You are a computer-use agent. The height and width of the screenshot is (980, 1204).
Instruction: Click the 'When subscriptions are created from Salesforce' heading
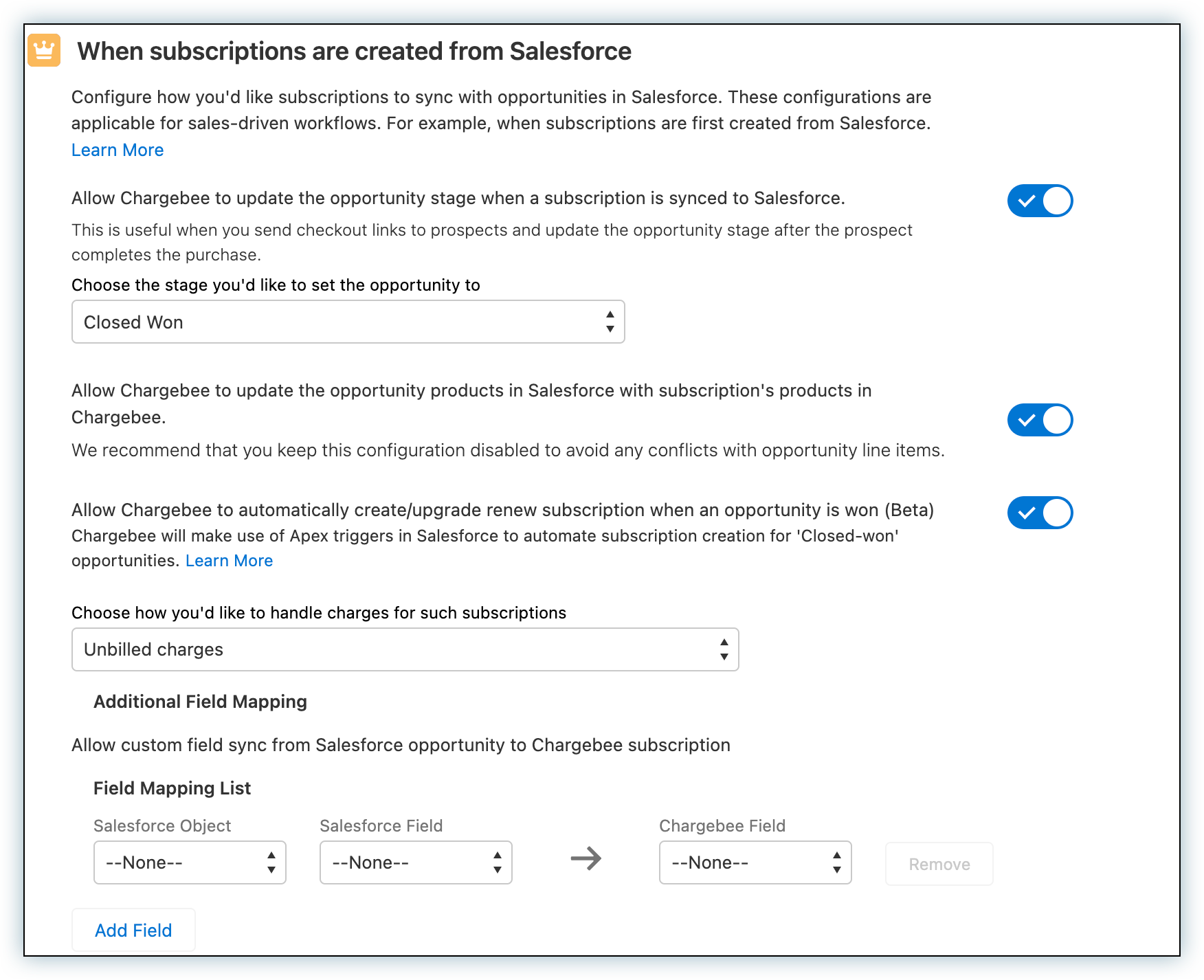coord(354,52)
